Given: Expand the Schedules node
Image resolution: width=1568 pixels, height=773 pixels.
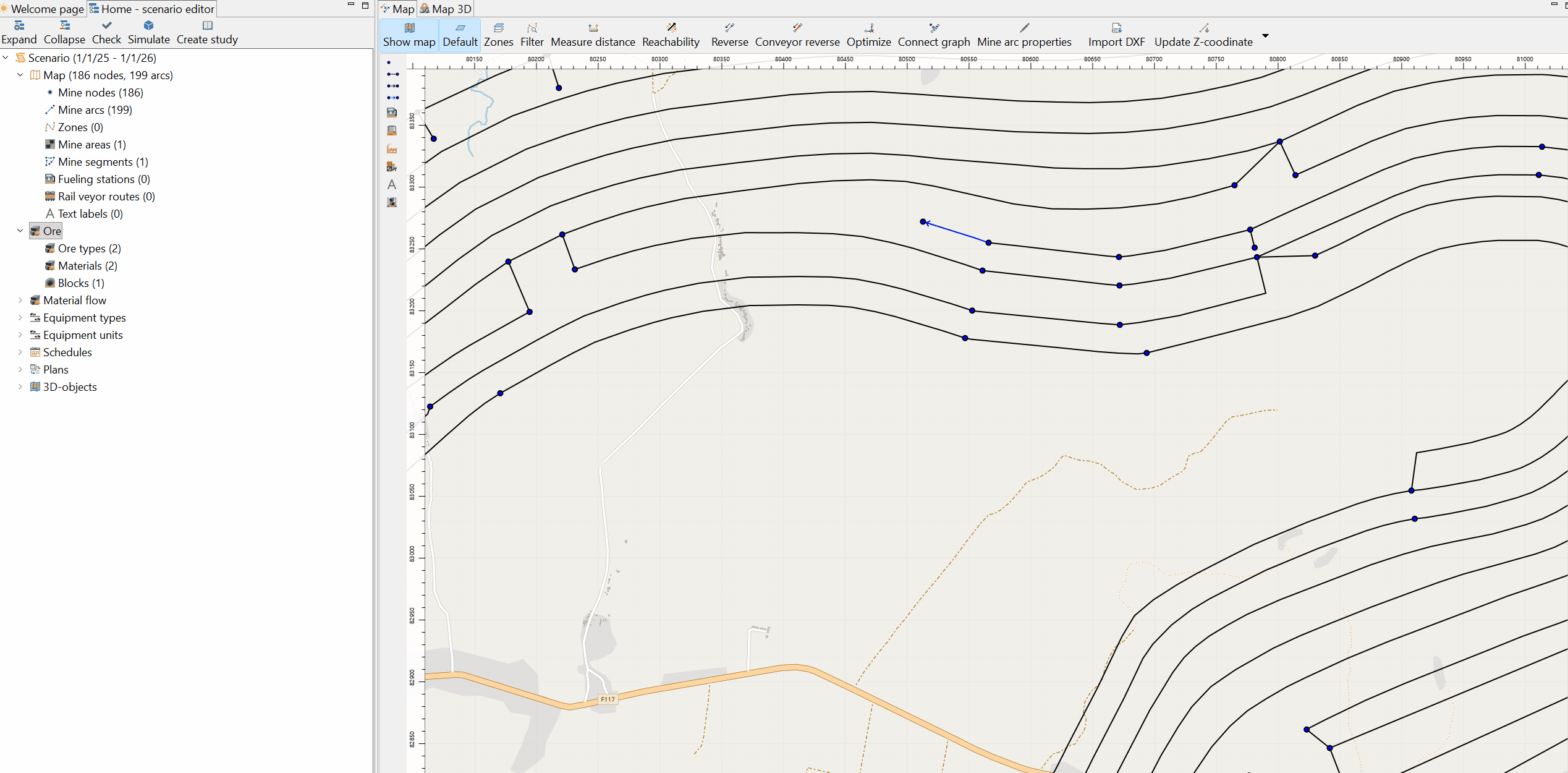Looking at the screenshot, I should tap(20, 352).
